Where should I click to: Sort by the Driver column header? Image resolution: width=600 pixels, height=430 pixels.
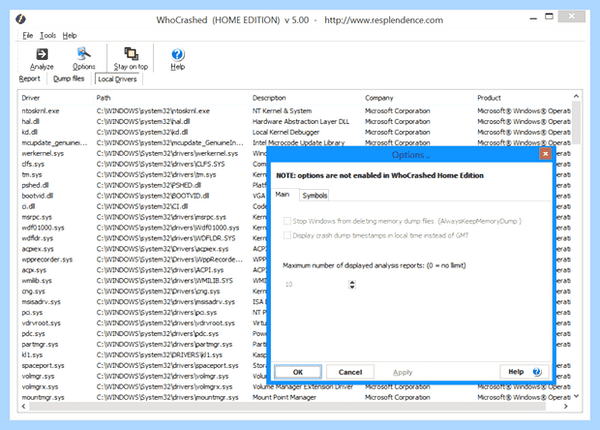point(31,98)
